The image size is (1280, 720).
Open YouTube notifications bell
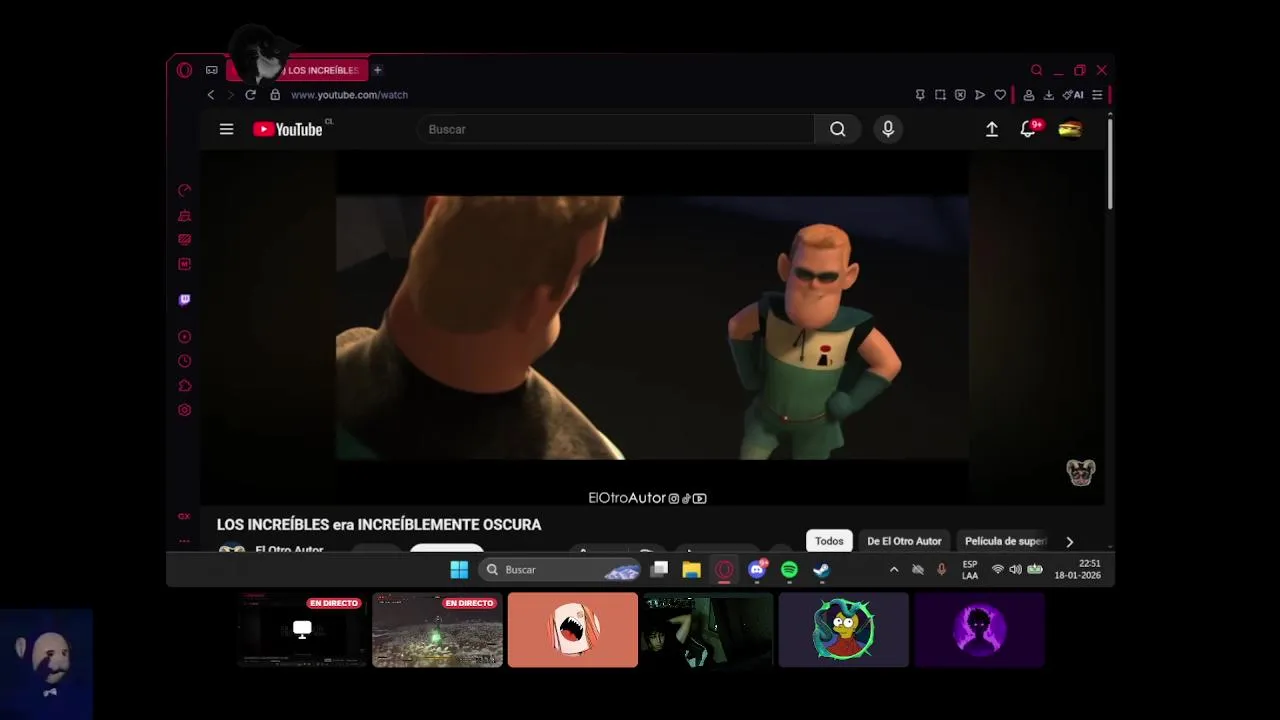pyautogui.click(x=1028, y=129)
